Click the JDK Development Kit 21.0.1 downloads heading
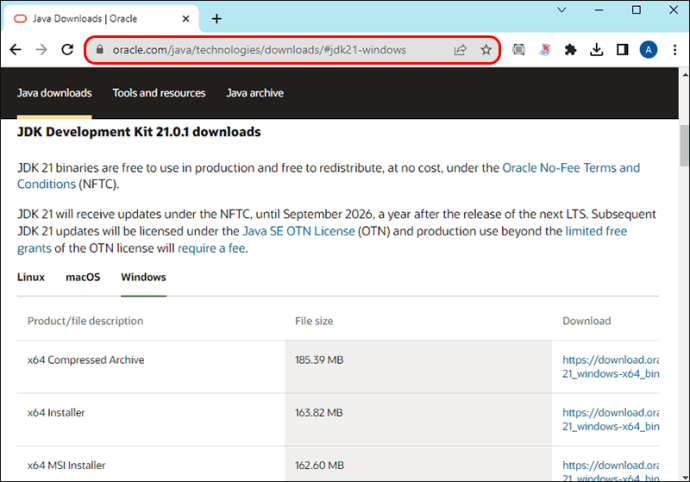 tap(139, 132)
